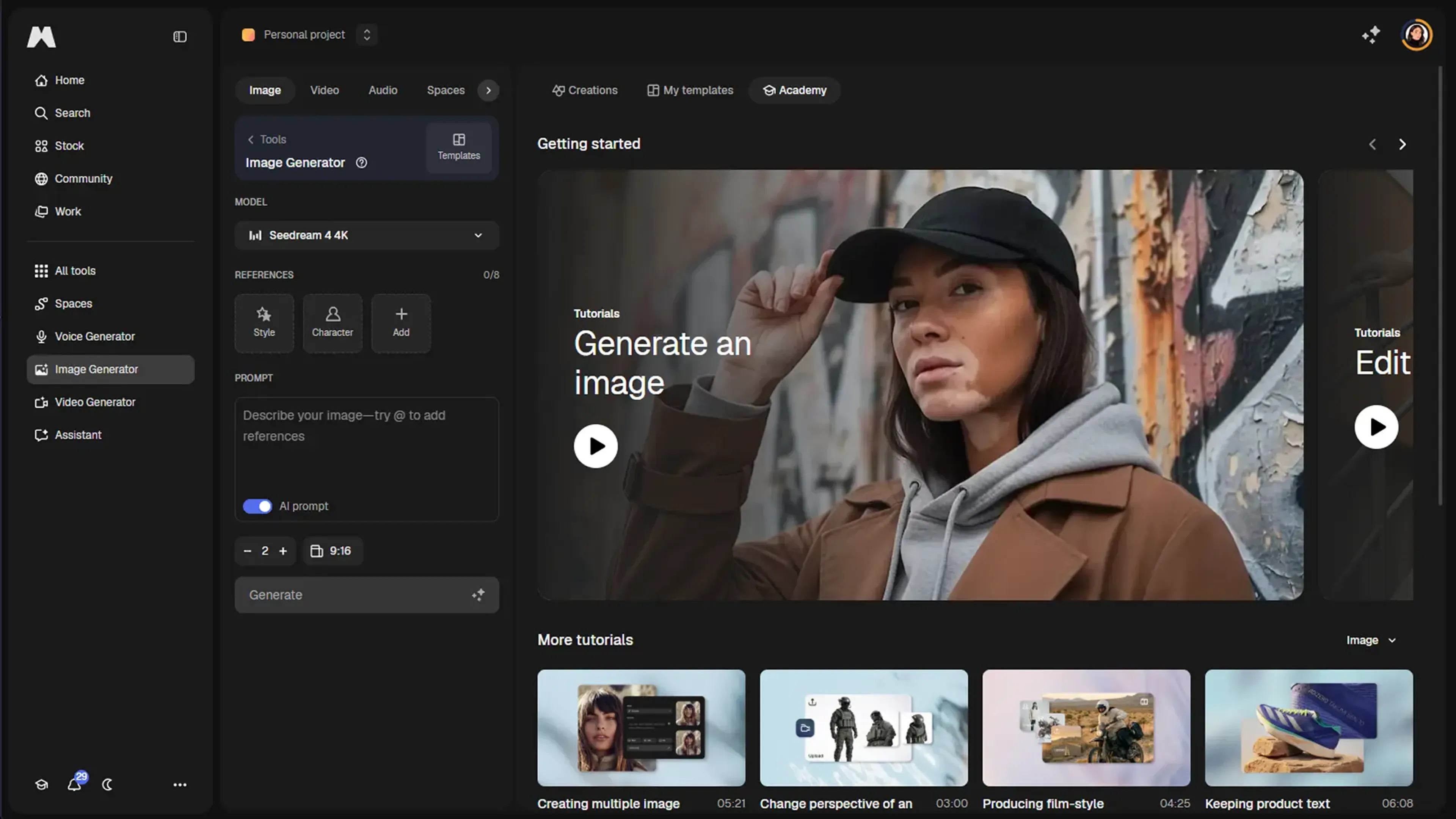The image size is (1456, 819).
Task: Show more tool tabs with the chevron
Action: click(488, 91)
